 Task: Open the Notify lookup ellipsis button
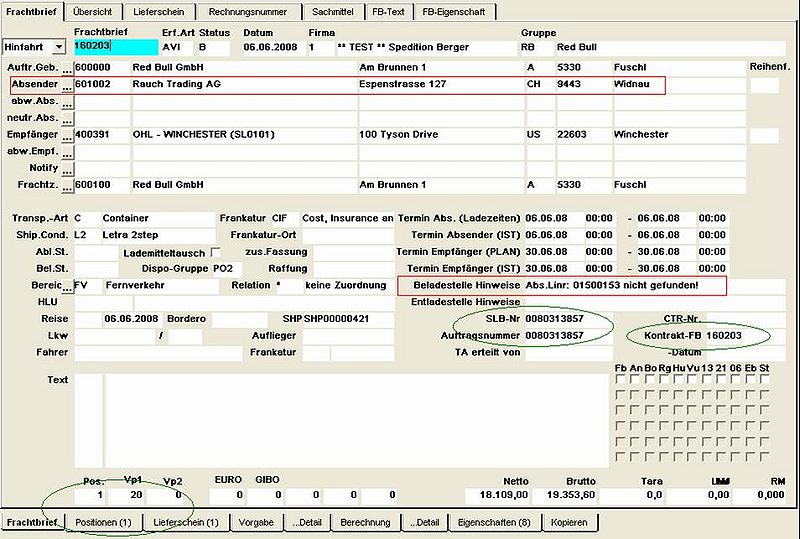[67, 169]
